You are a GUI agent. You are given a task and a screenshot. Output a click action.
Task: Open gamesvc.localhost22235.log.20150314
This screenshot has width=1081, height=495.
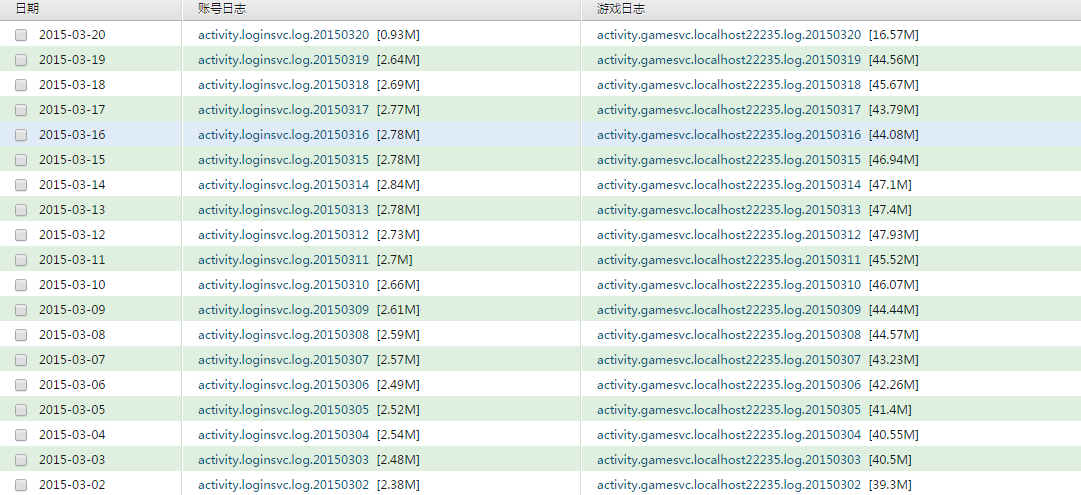pyautogui.click(x=729, y=184)
